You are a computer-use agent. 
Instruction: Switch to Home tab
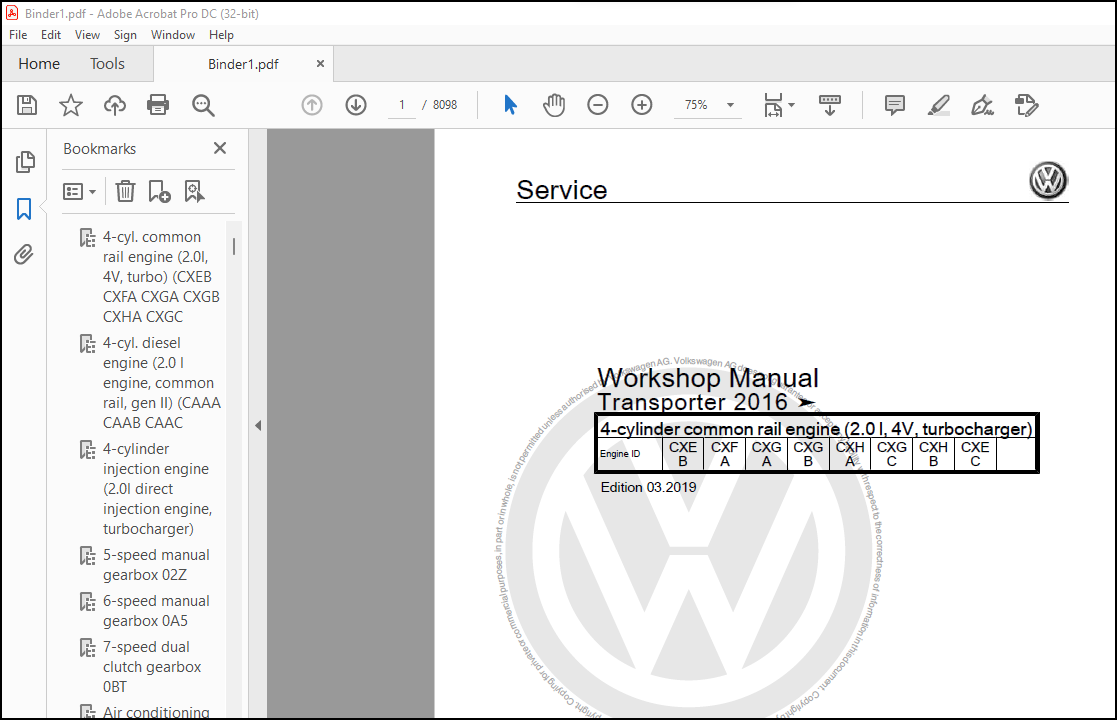coord(39,64)
